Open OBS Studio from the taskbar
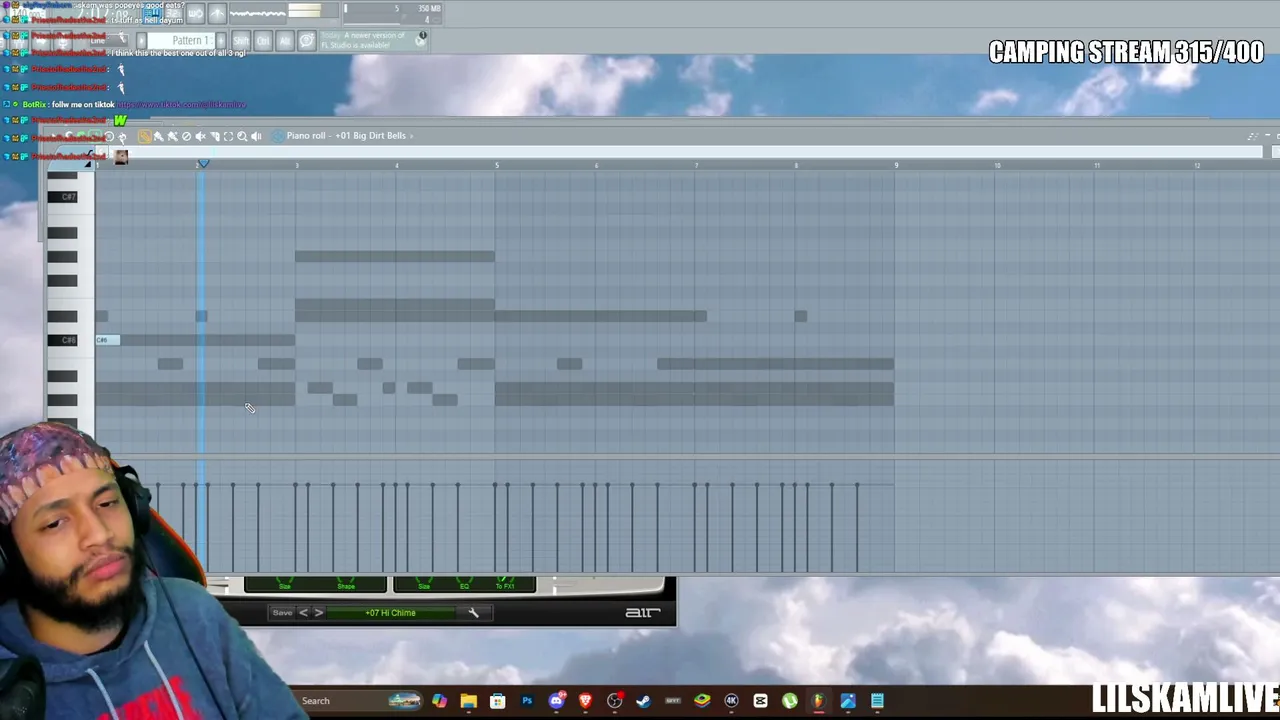 click(614, 701)
